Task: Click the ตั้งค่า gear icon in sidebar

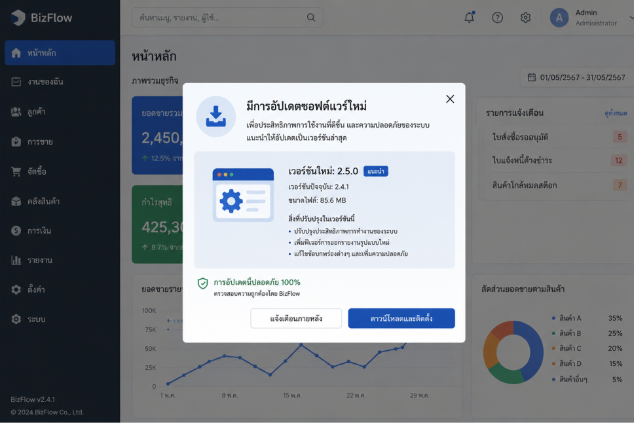Action: coord(16,290)
